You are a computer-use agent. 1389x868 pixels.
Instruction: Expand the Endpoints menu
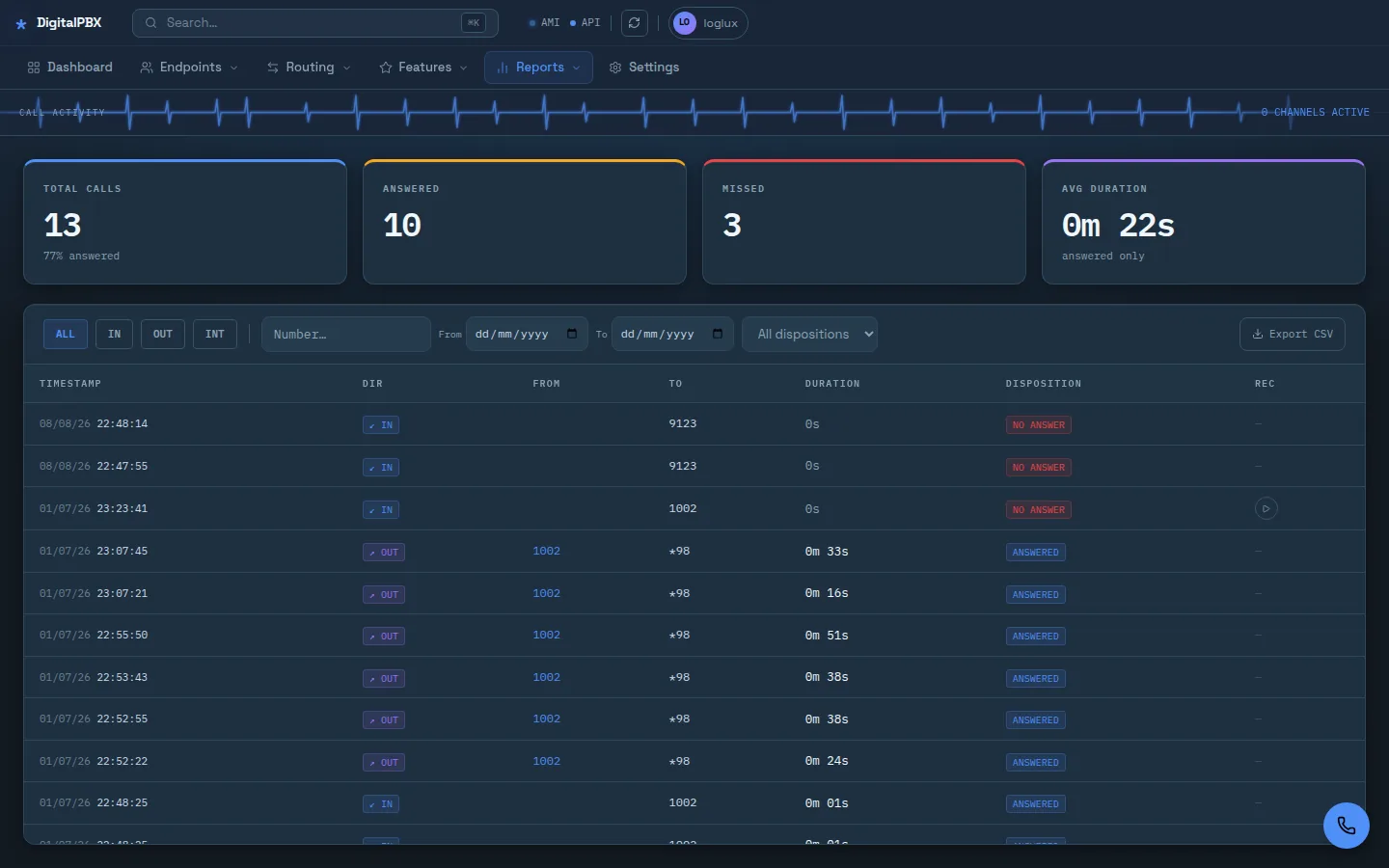[x=189, y=68]
